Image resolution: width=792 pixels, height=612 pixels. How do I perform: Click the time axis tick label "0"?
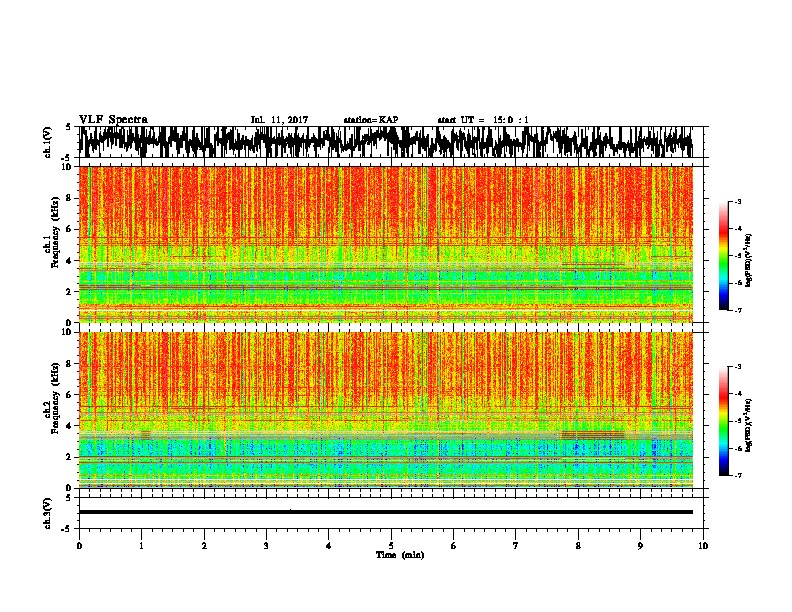click(79, 546)
